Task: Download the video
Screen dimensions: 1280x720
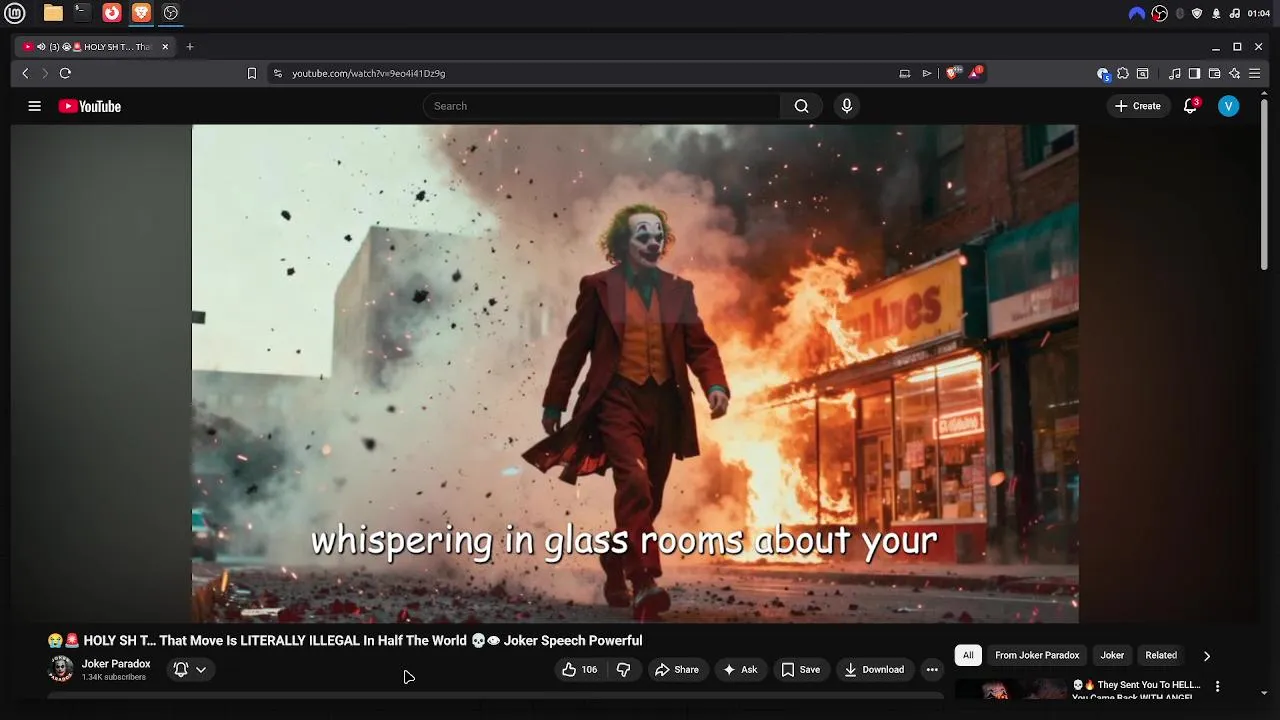Action: pos(874,670)
